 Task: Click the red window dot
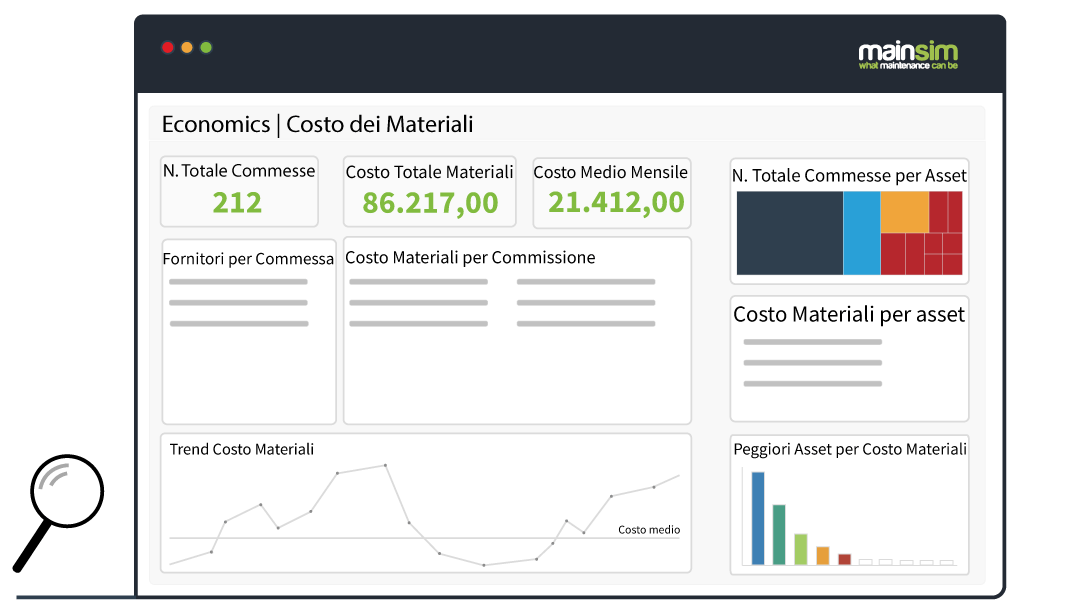167,48
